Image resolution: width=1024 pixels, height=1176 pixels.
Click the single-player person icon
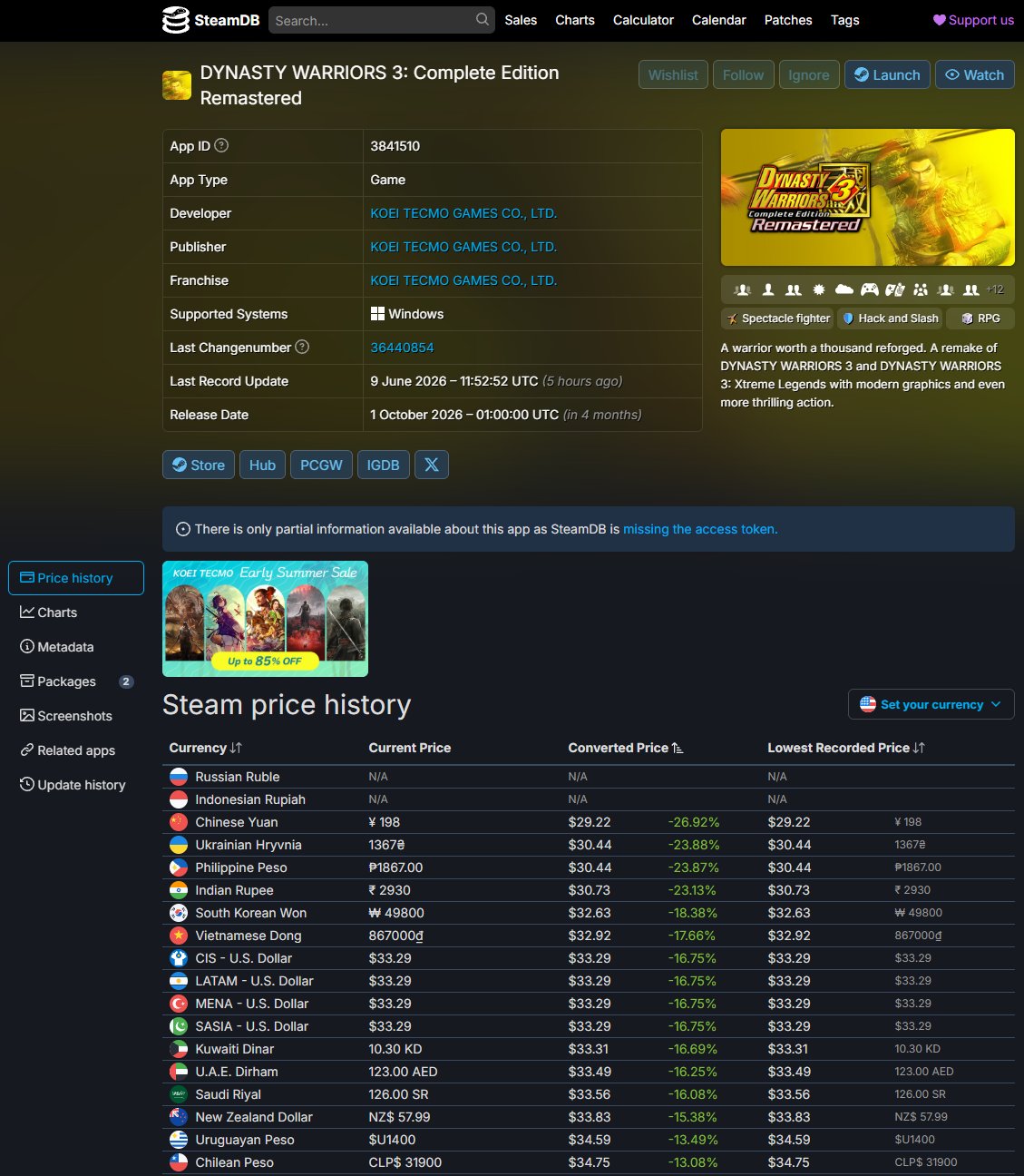[768, 289]
